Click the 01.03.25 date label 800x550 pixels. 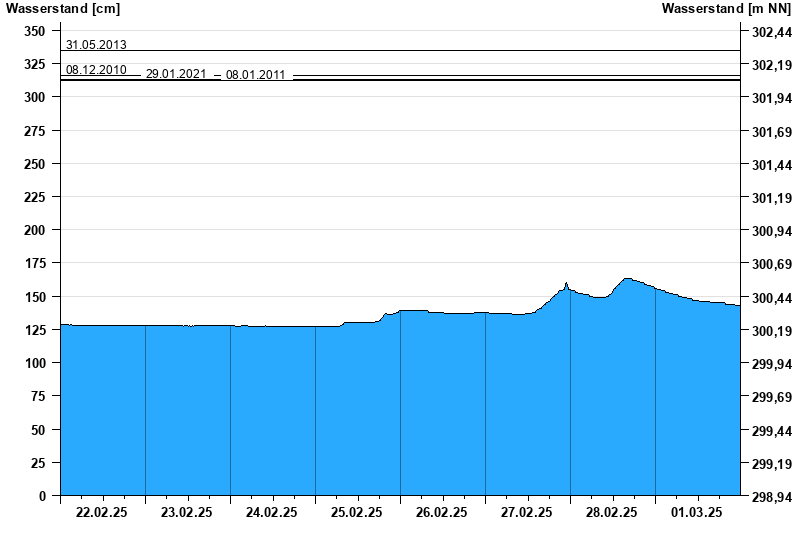pos(697,513)
